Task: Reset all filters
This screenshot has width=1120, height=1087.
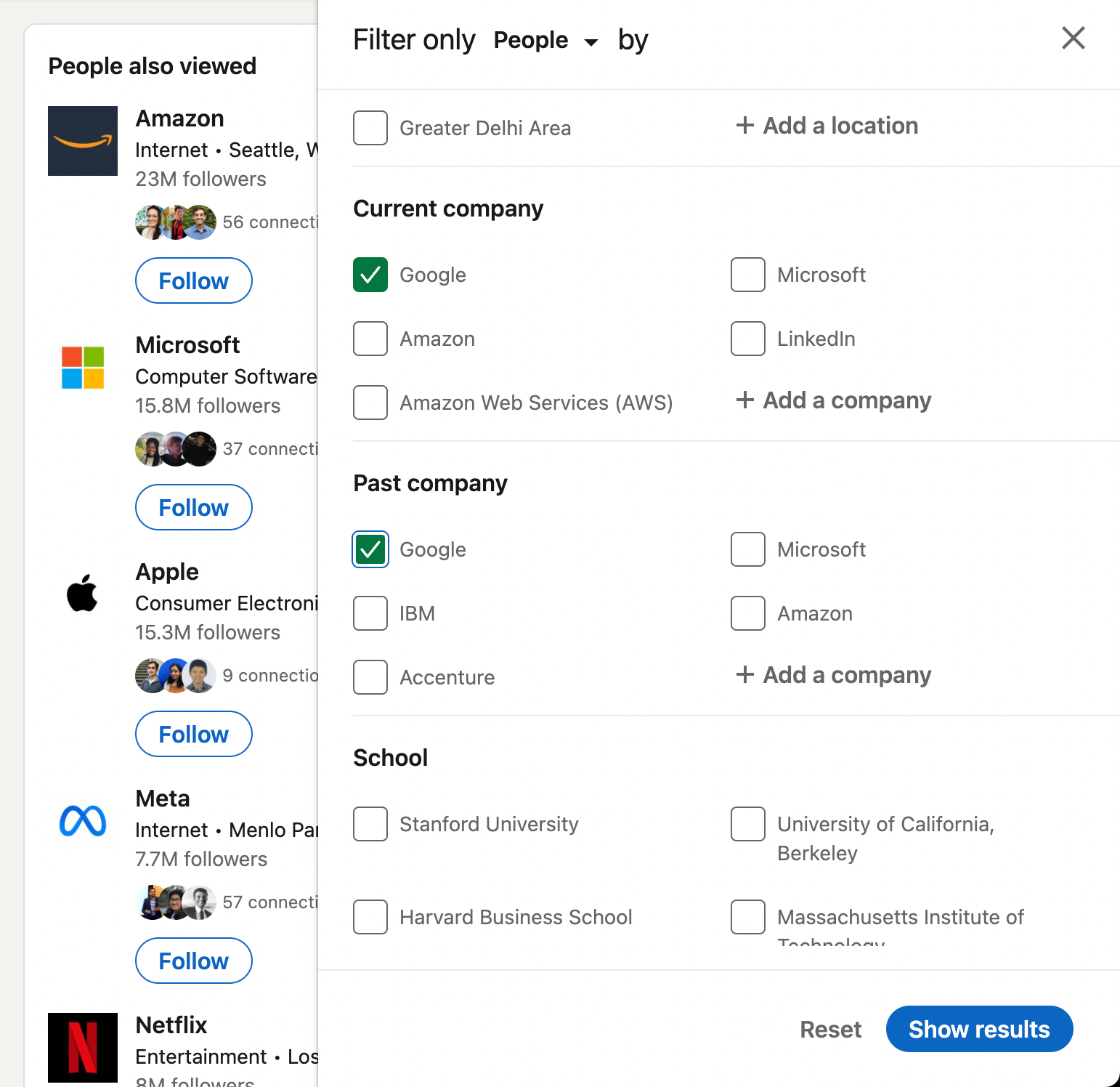Action: 830,1029
